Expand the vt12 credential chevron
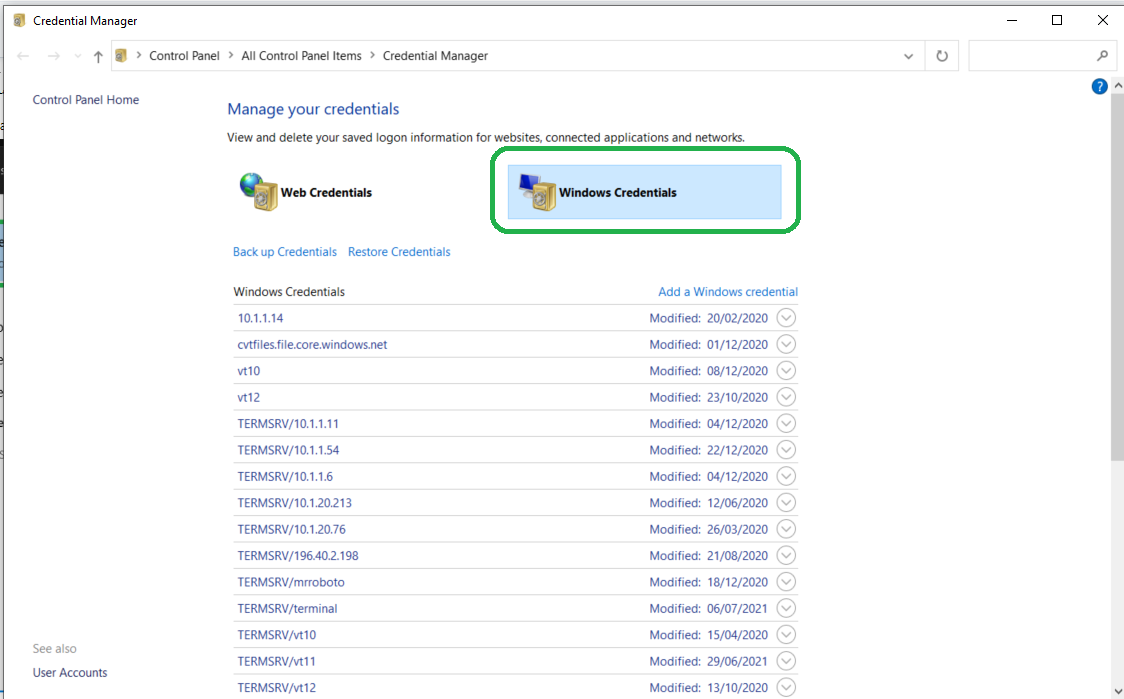1124x699 pixels. coord(786,397)
